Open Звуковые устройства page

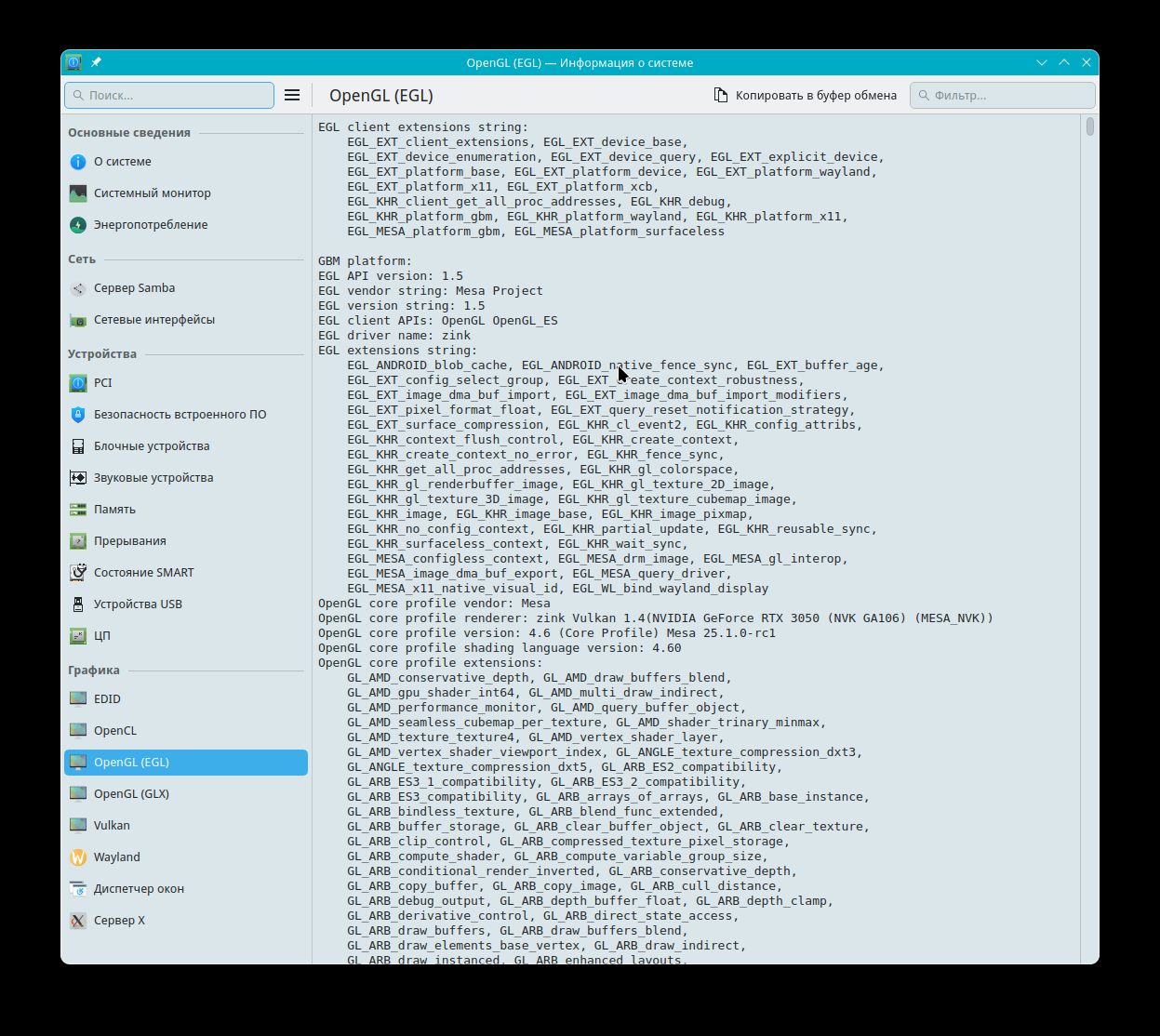click(186, 478)
